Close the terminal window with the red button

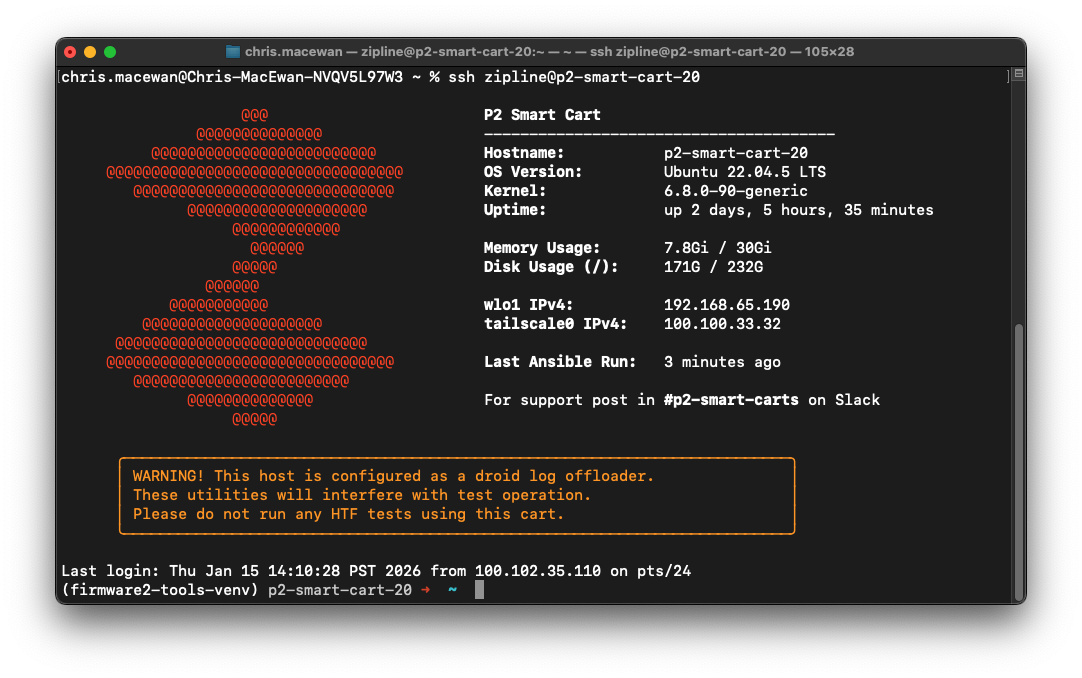tap(70, 52)
